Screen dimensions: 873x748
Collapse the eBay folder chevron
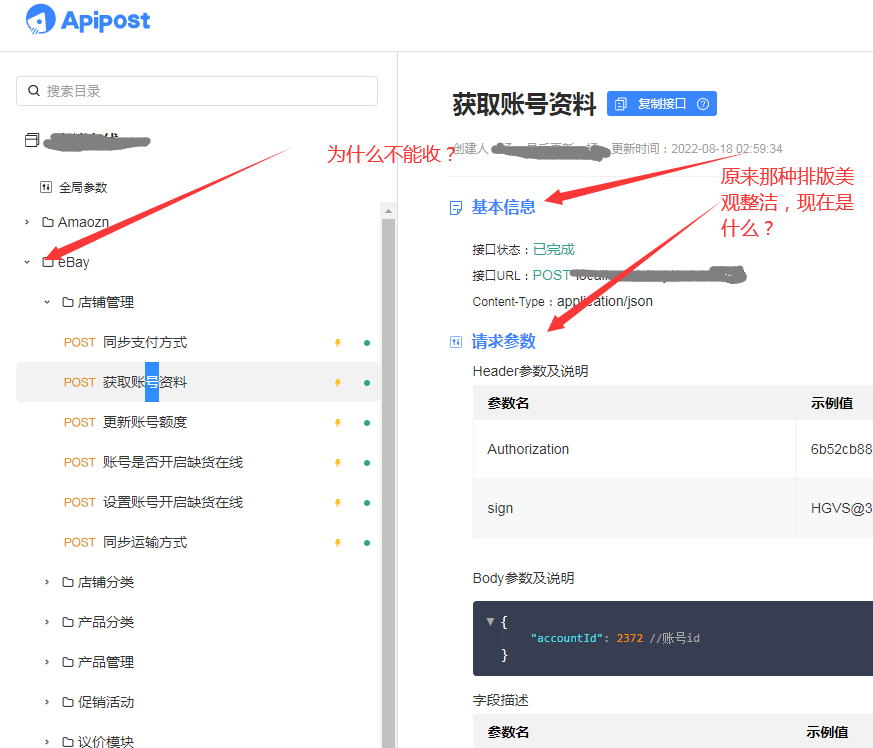tap(27, 262)
